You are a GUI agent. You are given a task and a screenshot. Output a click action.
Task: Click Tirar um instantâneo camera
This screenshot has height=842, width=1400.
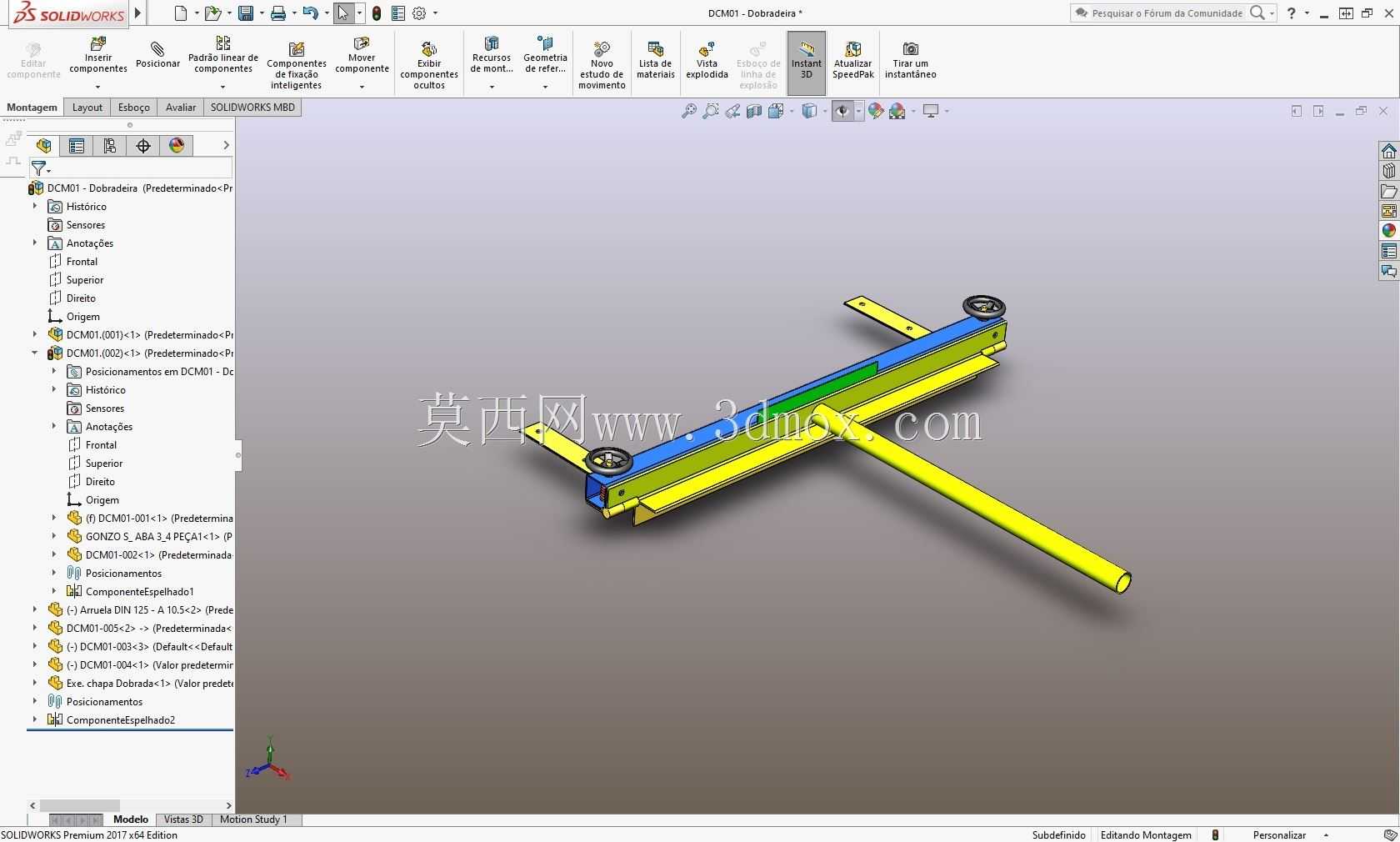[x=911, y=60]
